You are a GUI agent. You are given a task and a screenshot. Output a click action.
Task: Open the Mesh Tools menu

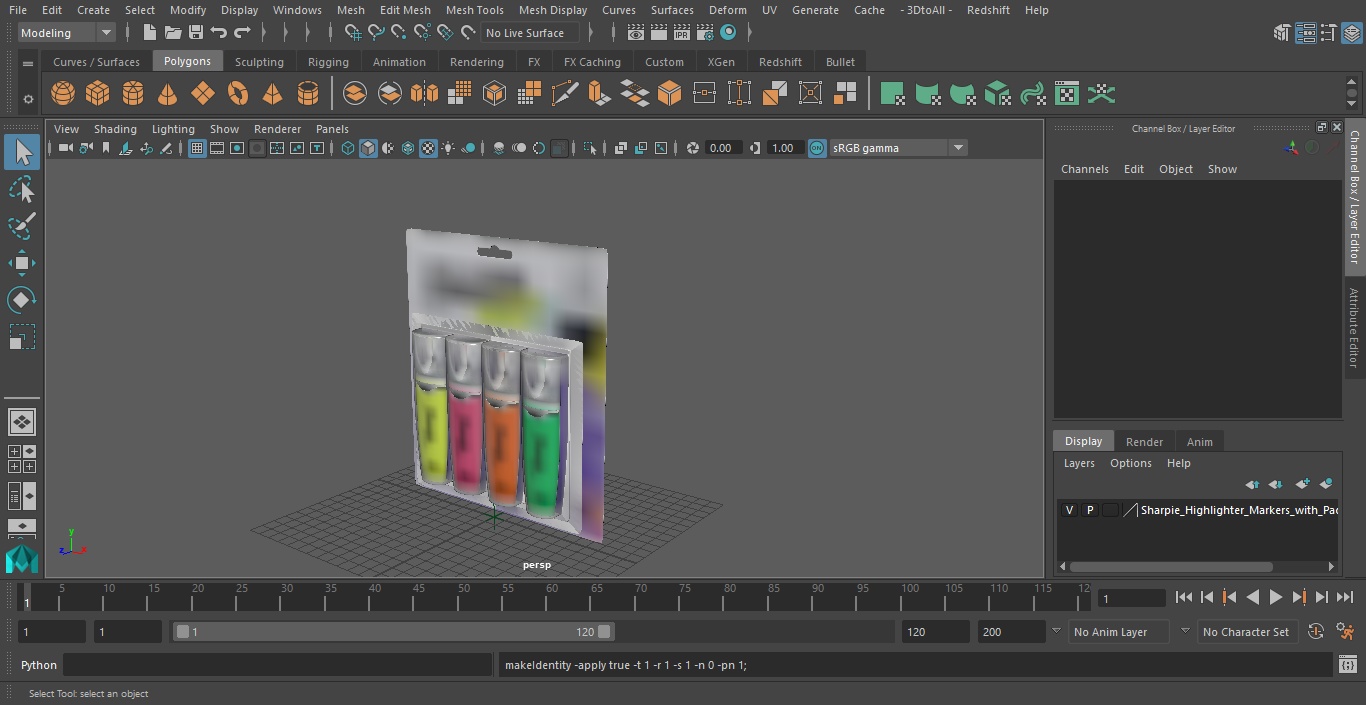coord(474,10)
